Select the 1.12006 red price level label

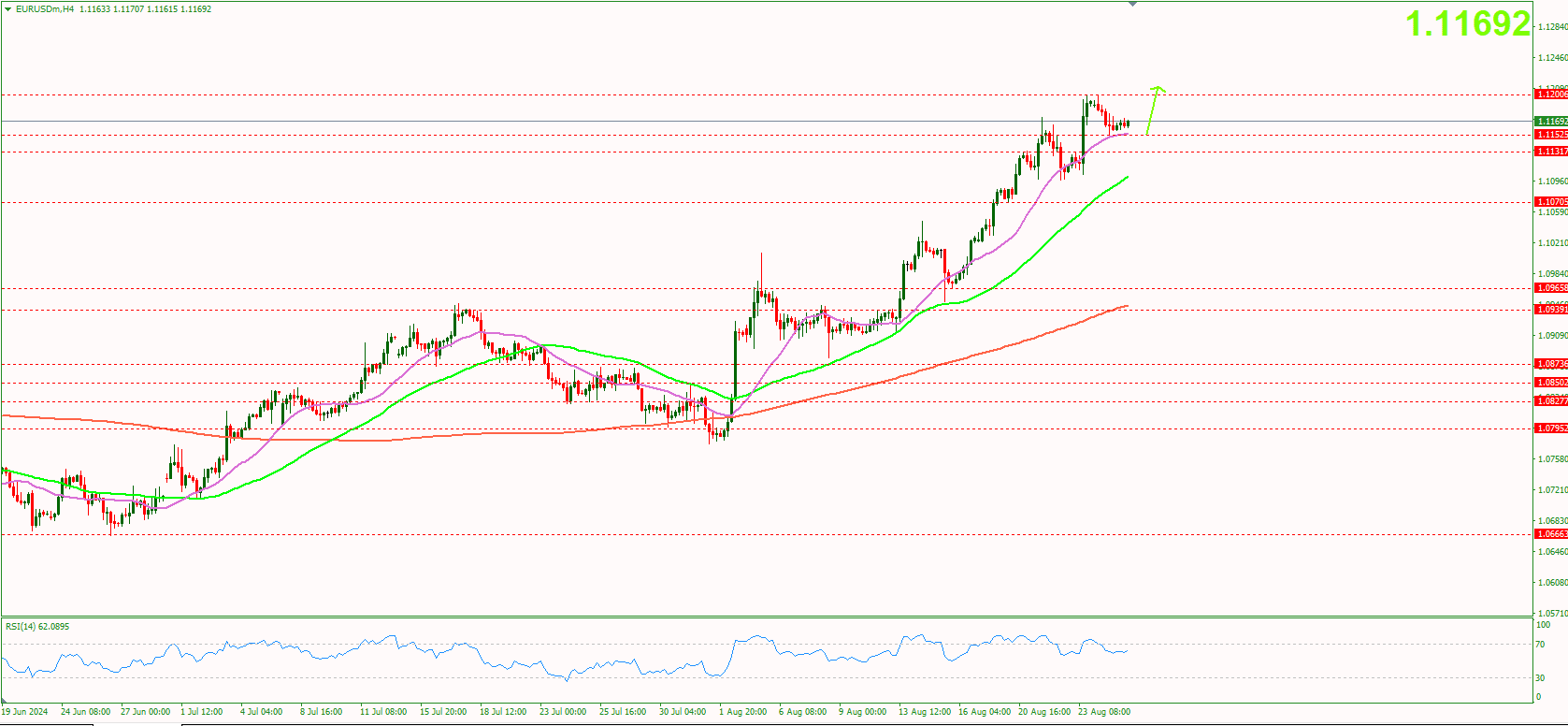click(1551, 94)
